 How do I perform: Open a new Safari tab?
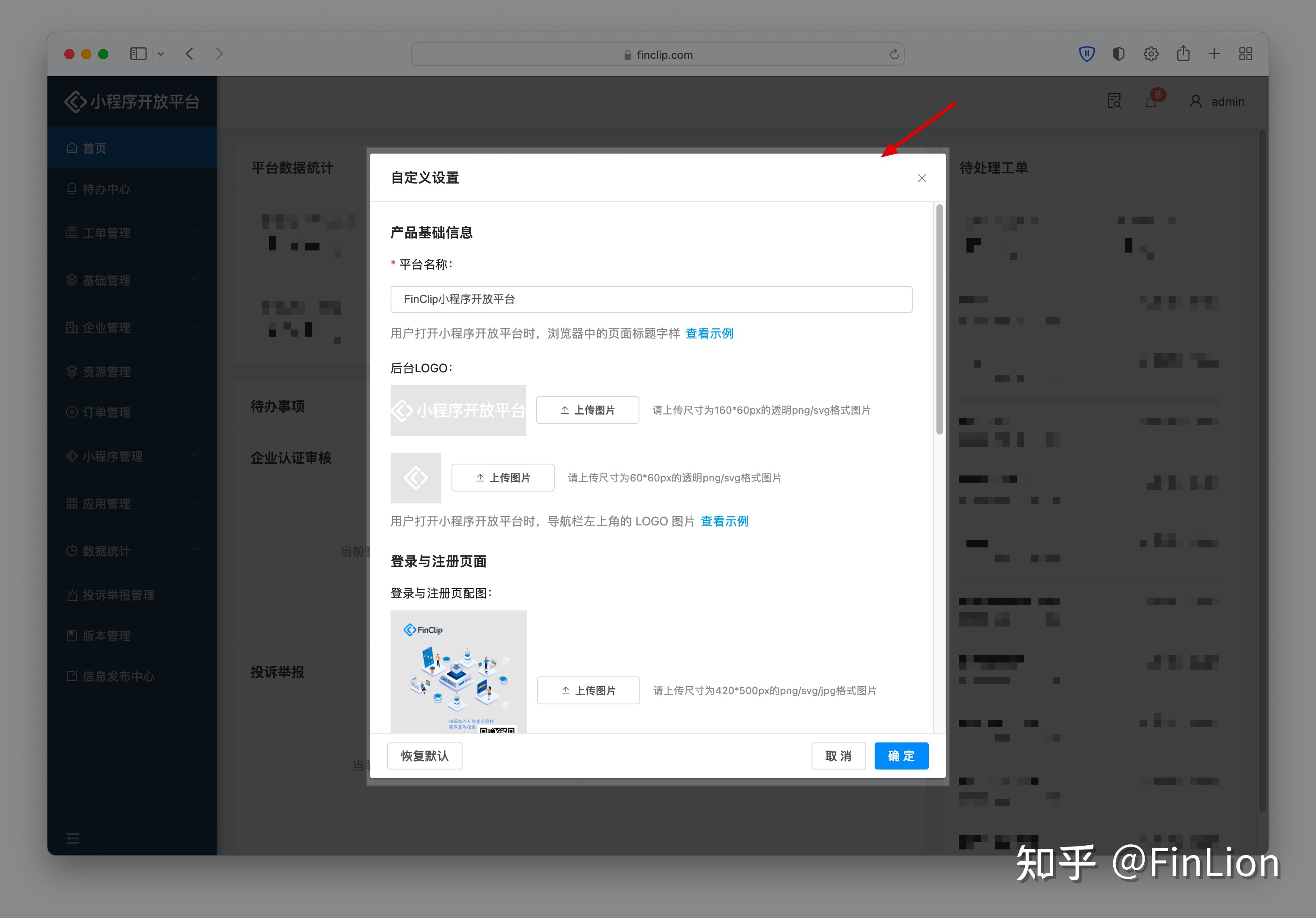[x=1214, y=54]
